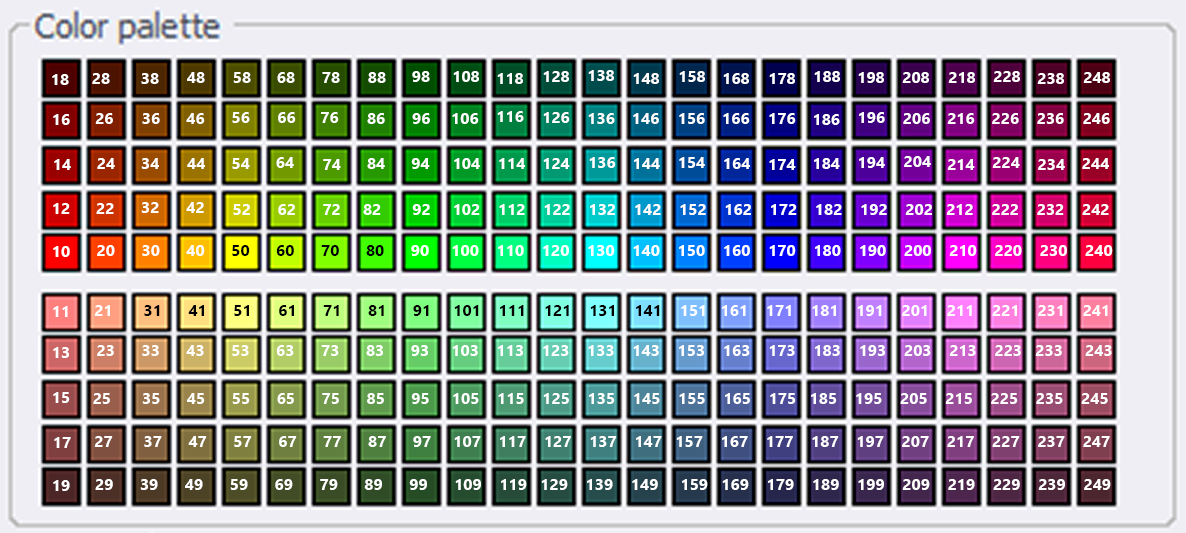Click color swatch number 188
This screenshot has height=533, width=1186.
(x=827, y=78)
